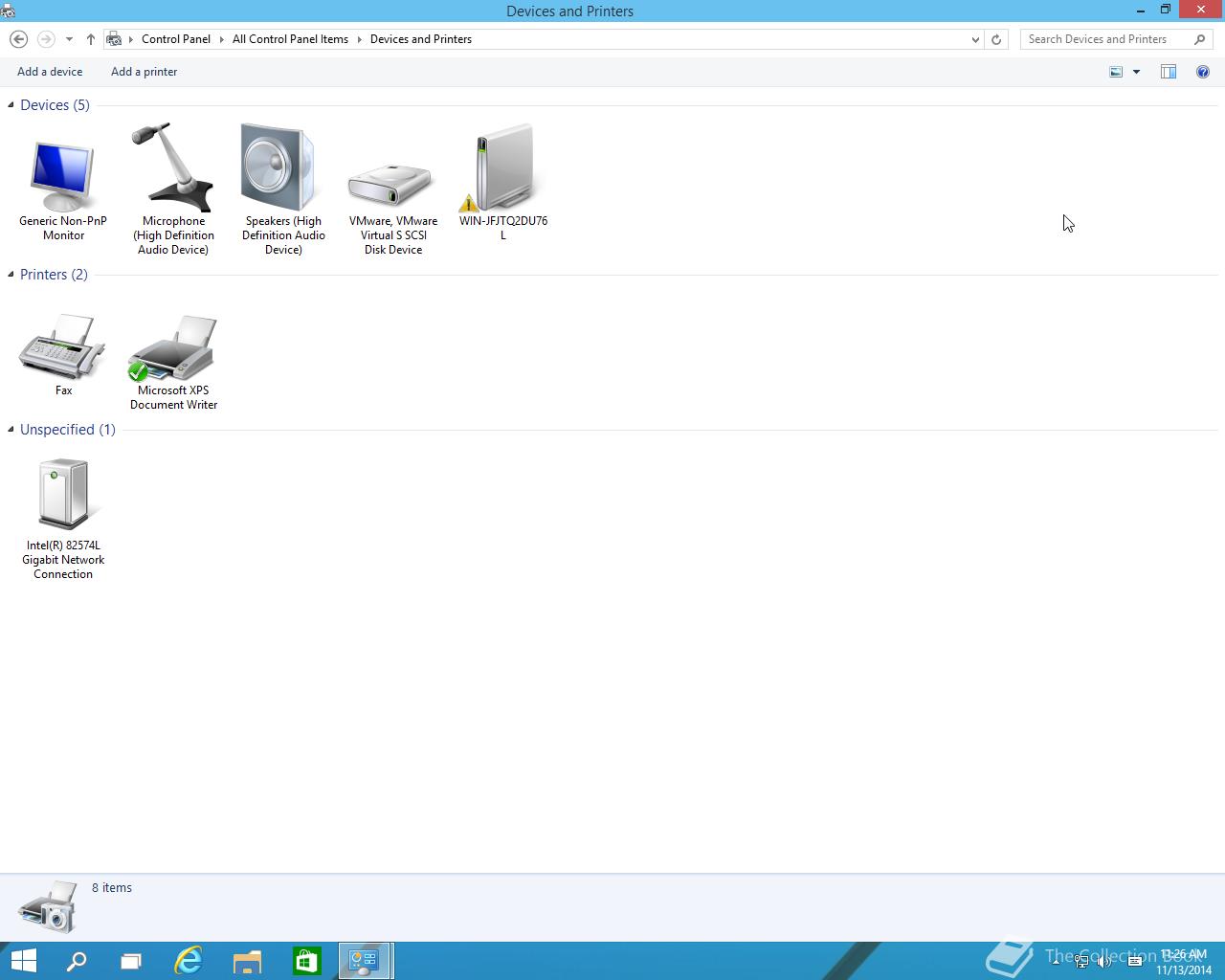Click the network icon in system tray
This screenshot has width=1225, height=980.
[1081, 962]
